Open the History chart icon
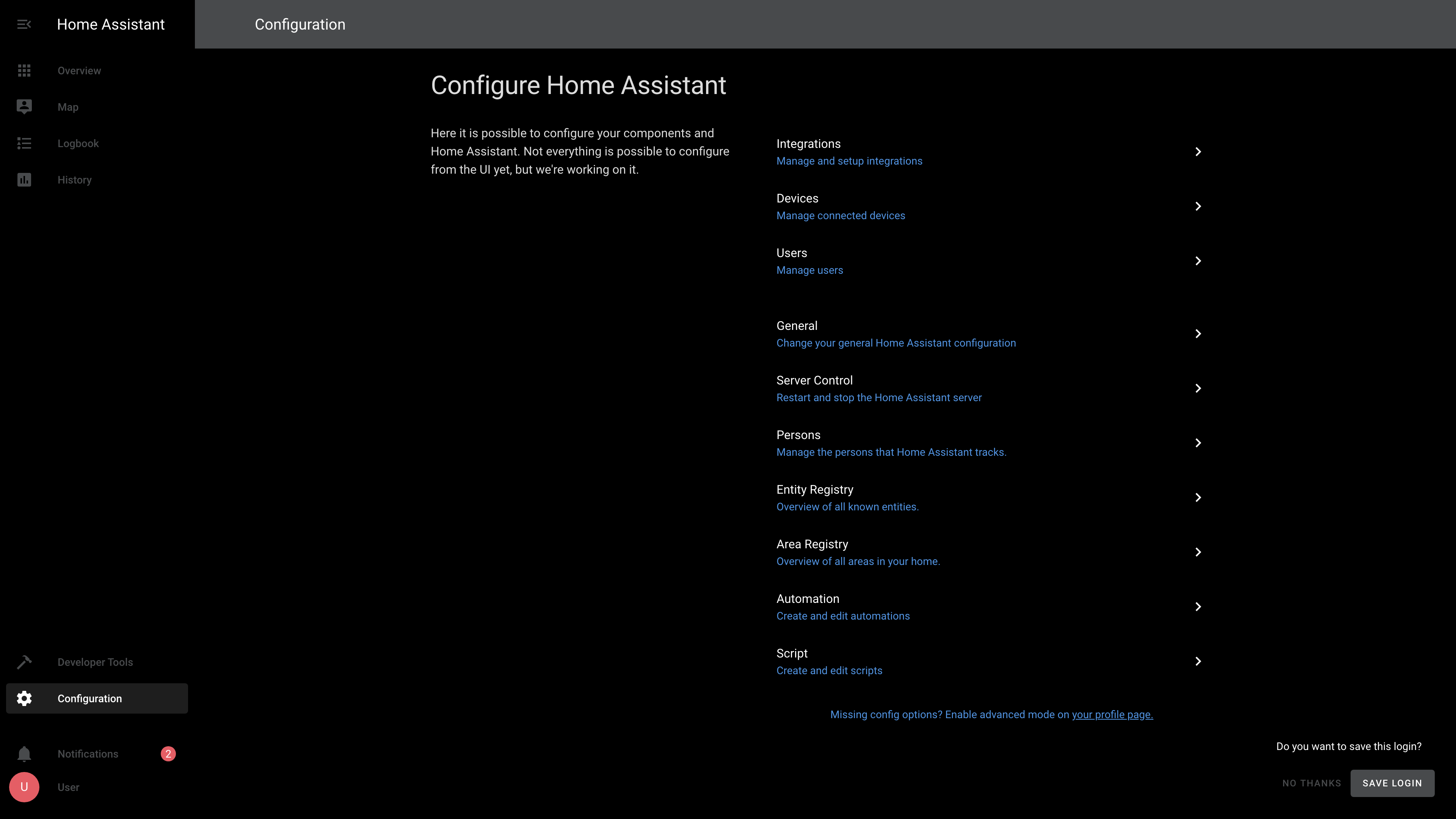This screenshot has width=1456, height=819. click(x=24, y=180)
